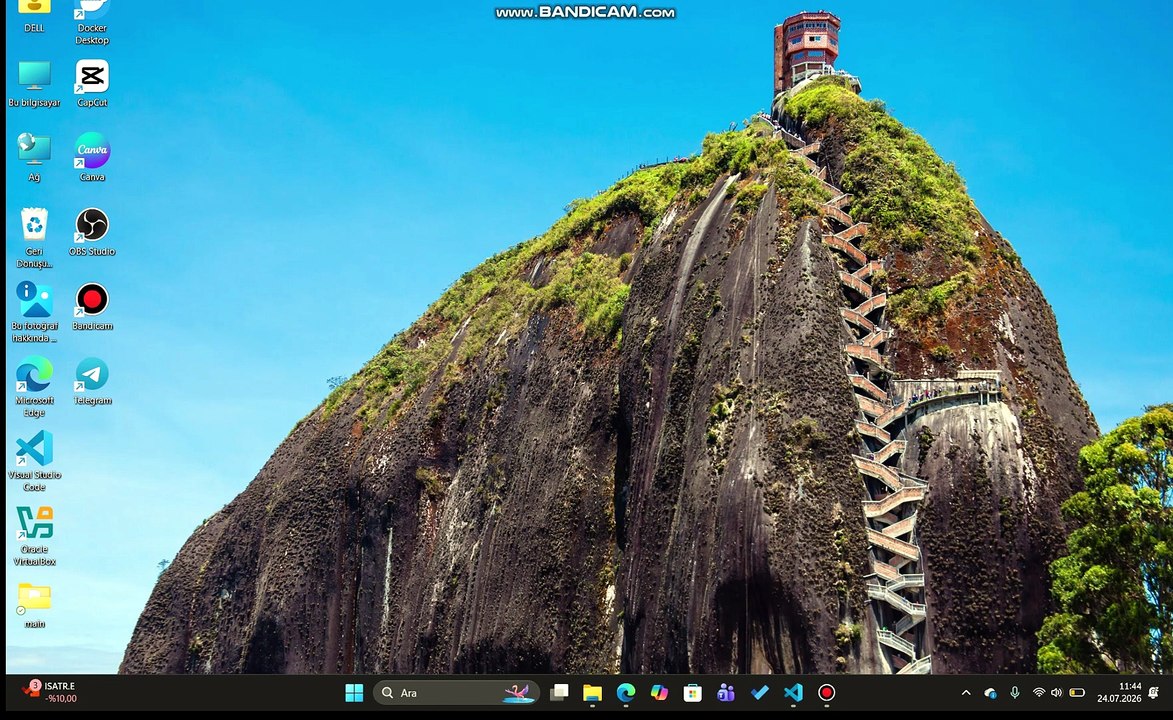Open Visual Studio Code from the taskbar
Screen dimensions: 1173x720
(793, 693)
